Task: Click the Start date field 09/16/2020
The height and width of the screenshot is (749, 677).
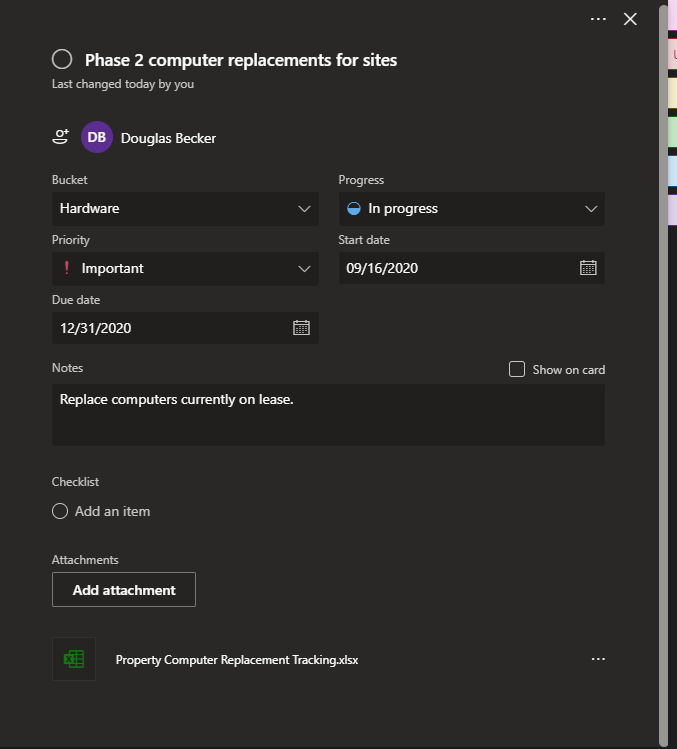Action: click(455, 268)
